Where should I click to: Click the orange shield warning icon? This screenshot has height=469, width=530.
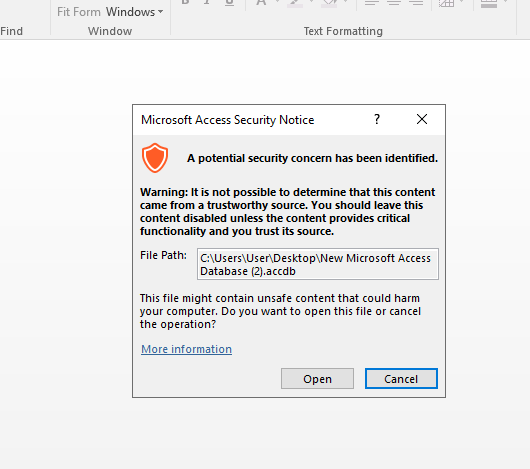point(155,158)
